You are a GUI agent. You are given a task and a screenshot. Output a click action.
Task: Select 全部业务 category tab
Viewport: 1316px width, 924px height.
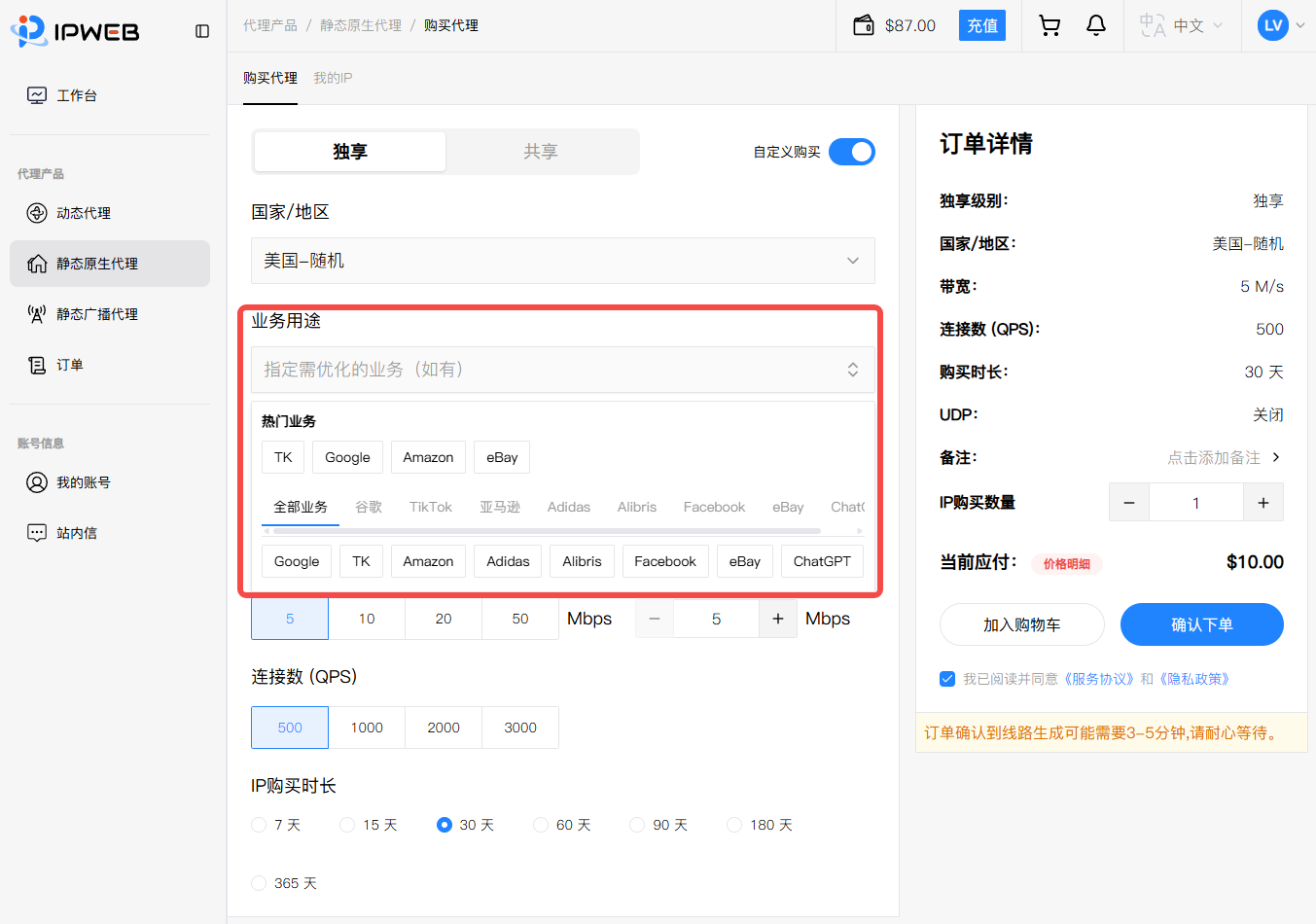click(x=301, y=507)
